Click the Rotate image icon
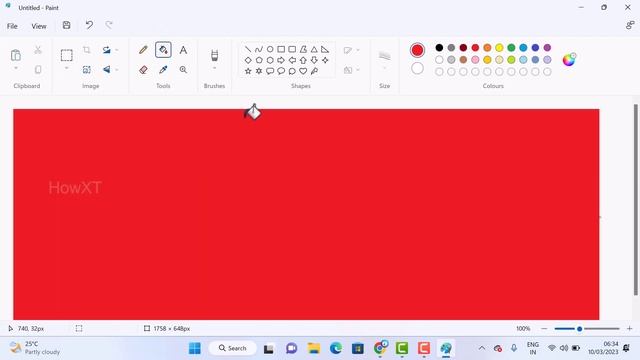This screenshot has width=640, height=360. 107,50
